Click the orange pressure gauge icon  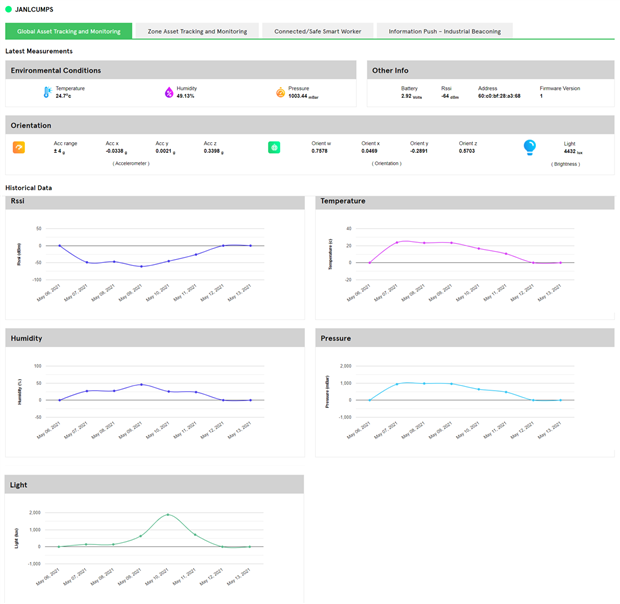click(x=280, y=92)
